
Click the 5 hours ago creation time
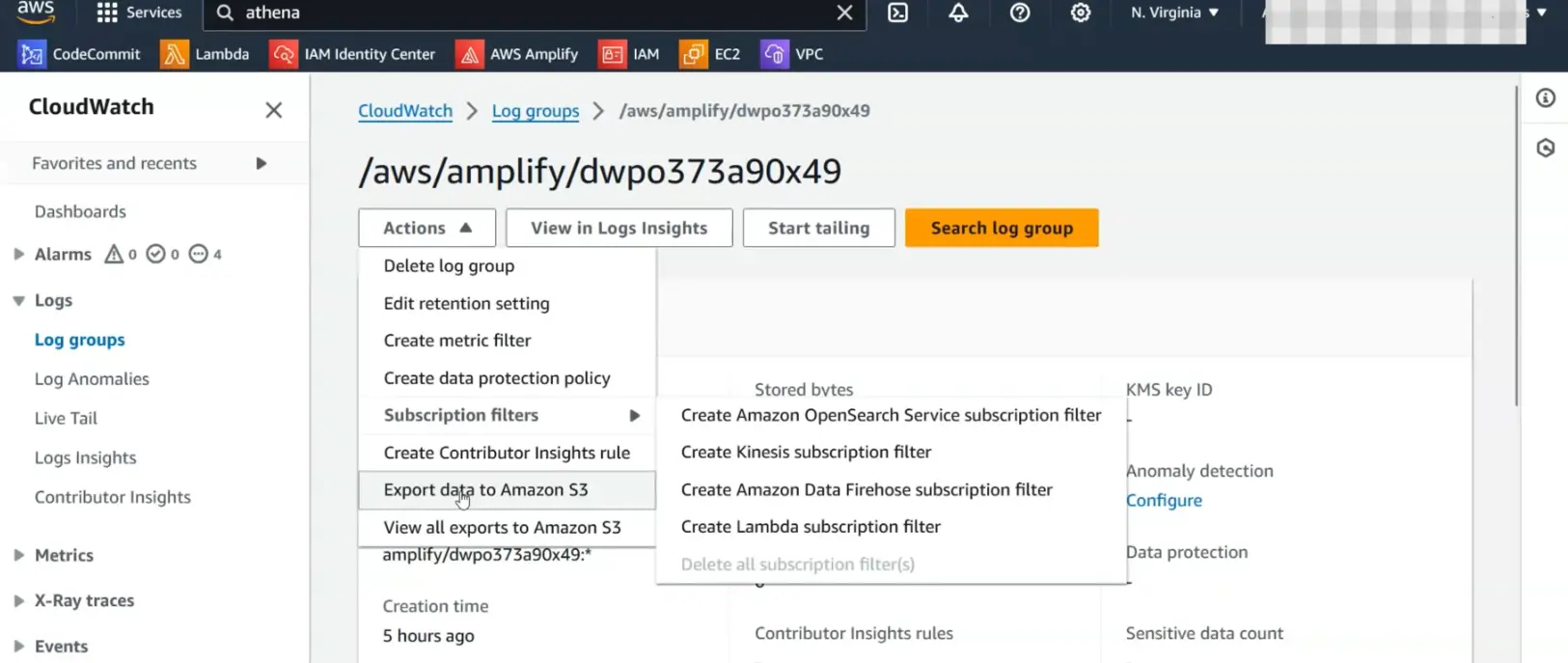point(428,636)
